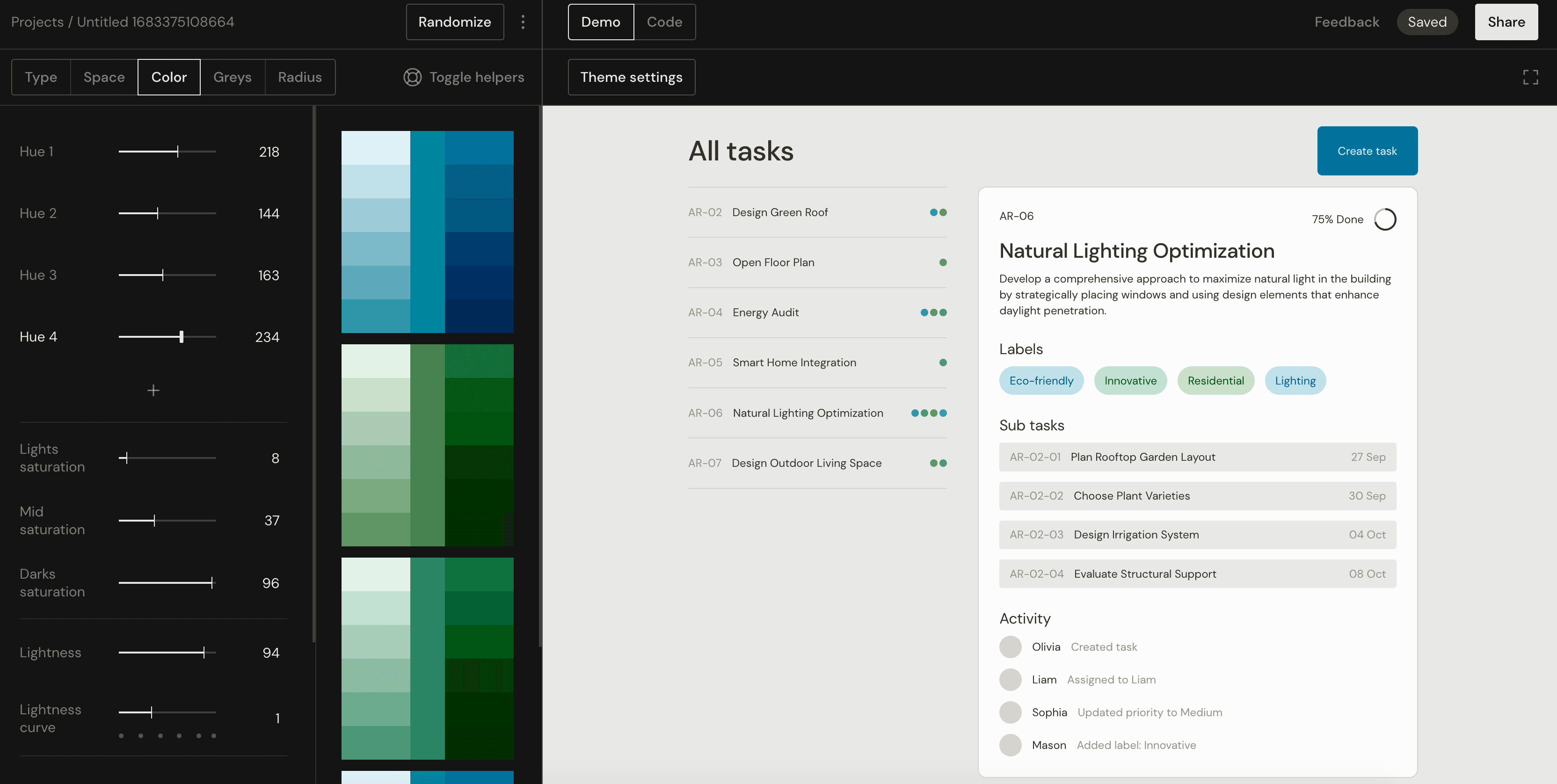Click the lightest blue swatch in first palette
This screenshot has height=784, width=1557.
[x=376, y=148]
